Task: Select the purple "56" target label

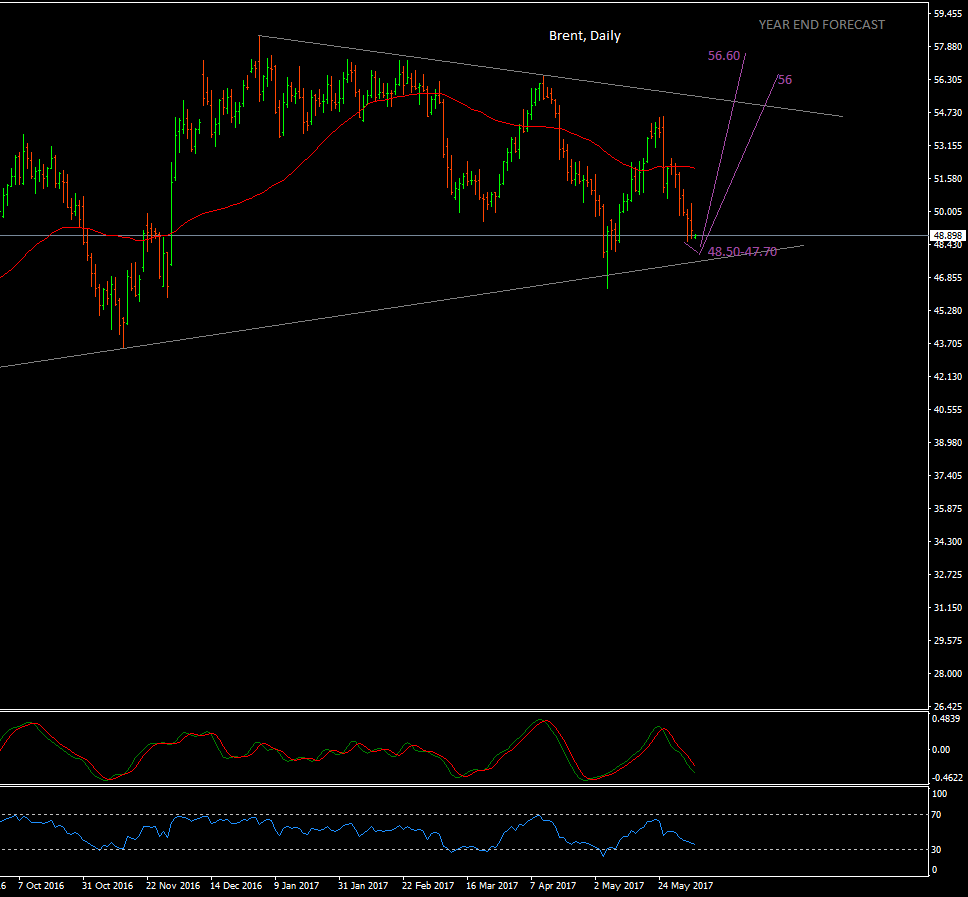Action: (x=784, y=79)
